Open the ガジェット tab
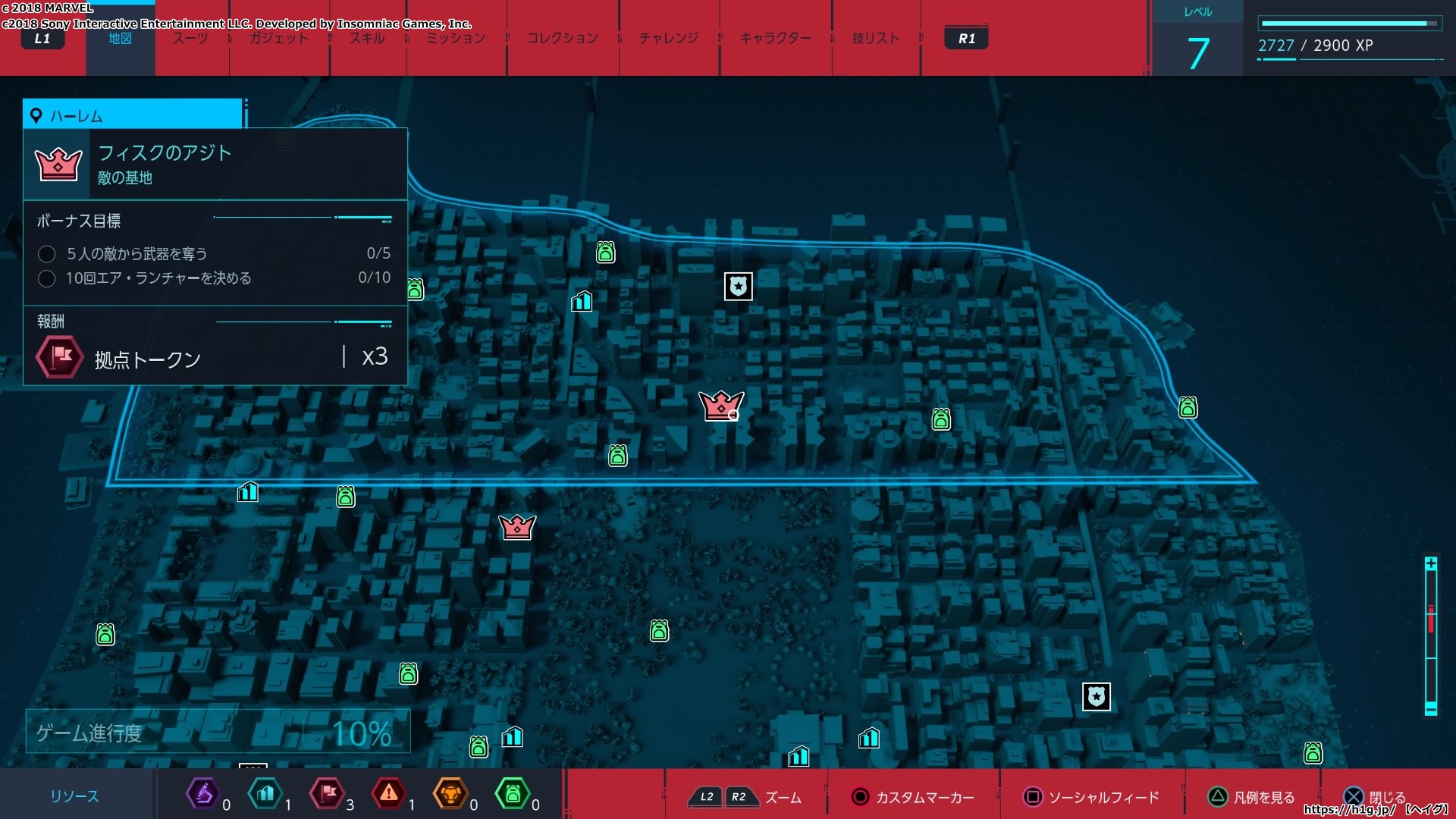 [x=279, y=38]
